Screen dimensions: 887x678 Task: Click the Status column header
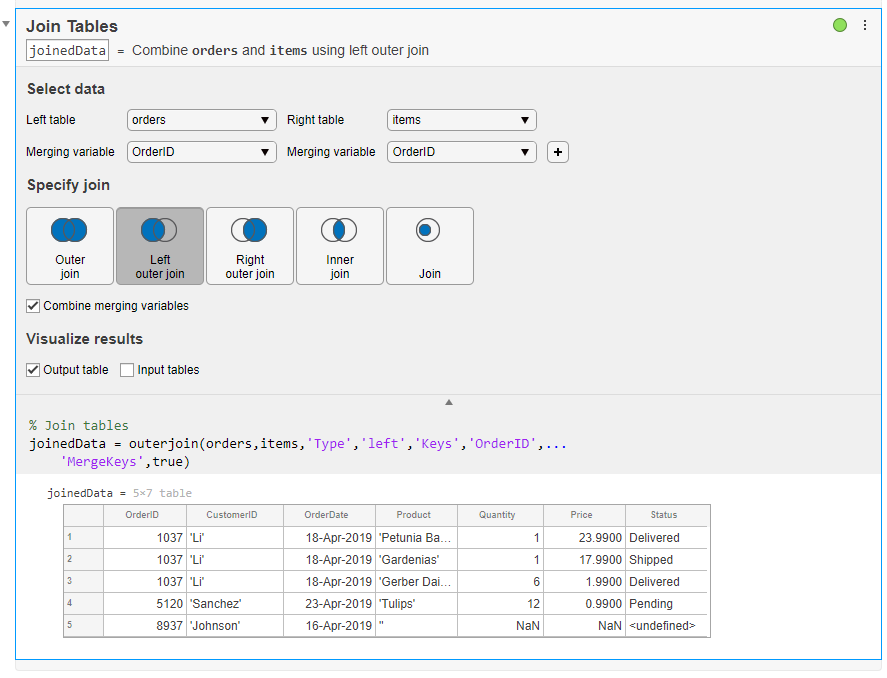664,515
